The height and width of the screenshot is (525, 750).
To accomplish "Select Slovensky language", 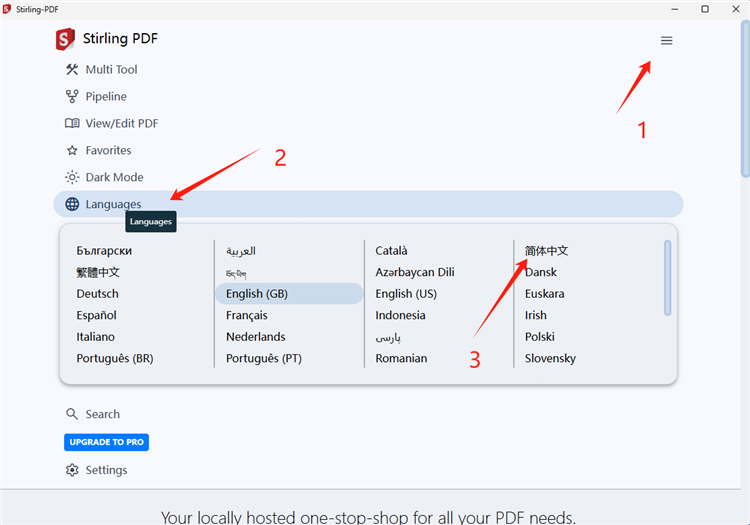I will point(550,358).
